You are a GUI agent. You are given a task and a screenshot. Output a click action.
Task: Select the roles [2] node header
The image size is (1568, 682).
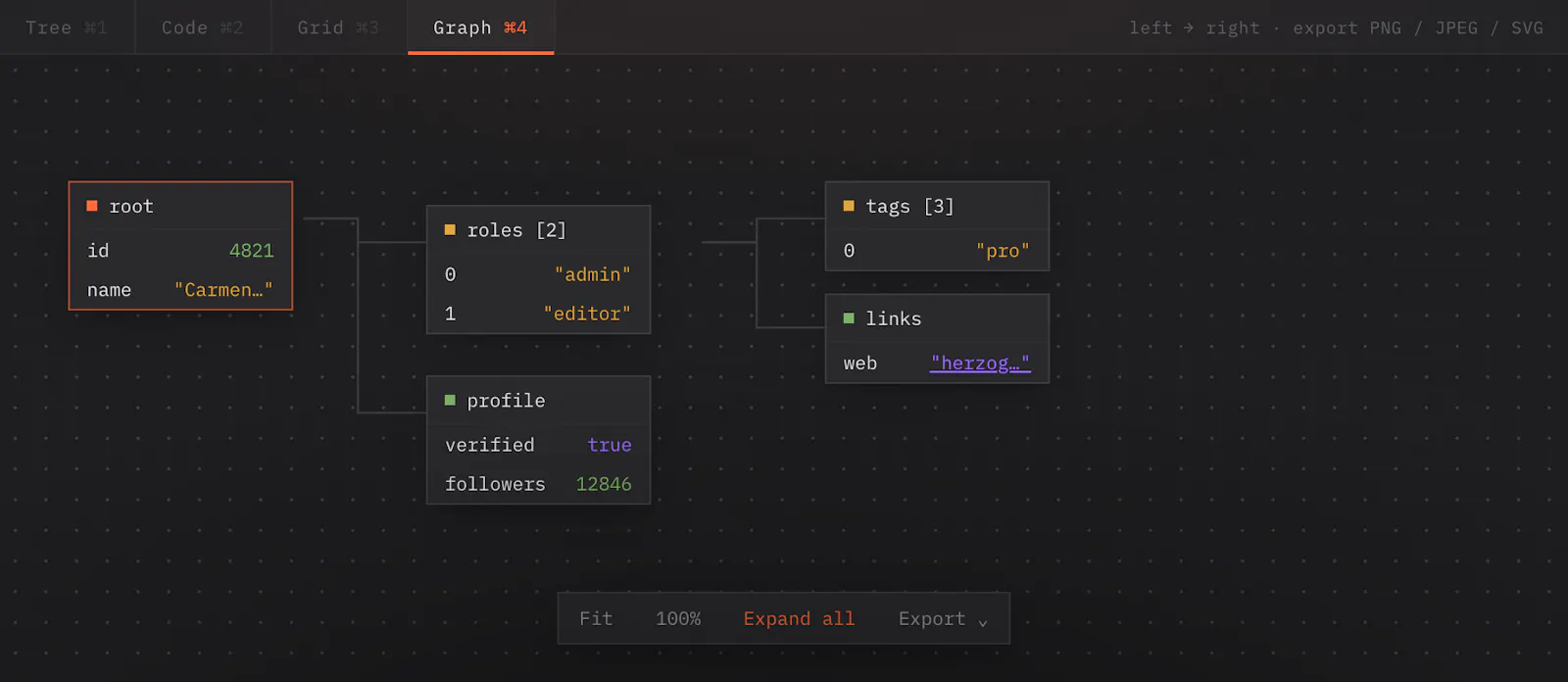(538, 230)
